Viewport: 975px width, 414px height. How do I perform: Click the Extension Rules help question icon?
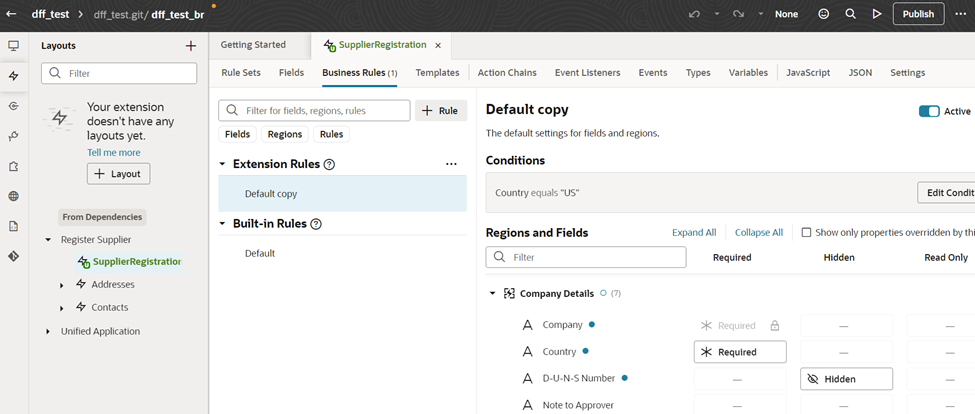(330, 165)
